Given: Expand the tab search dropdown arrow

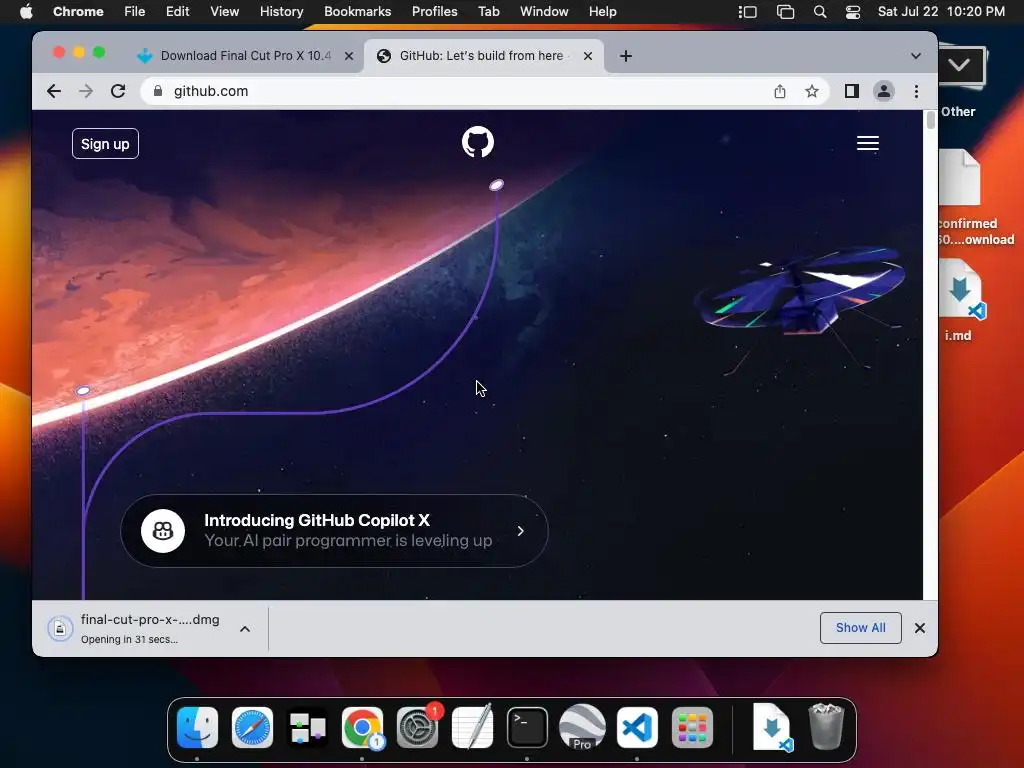Looking at the screenshot, I should [x=916, y=56].
